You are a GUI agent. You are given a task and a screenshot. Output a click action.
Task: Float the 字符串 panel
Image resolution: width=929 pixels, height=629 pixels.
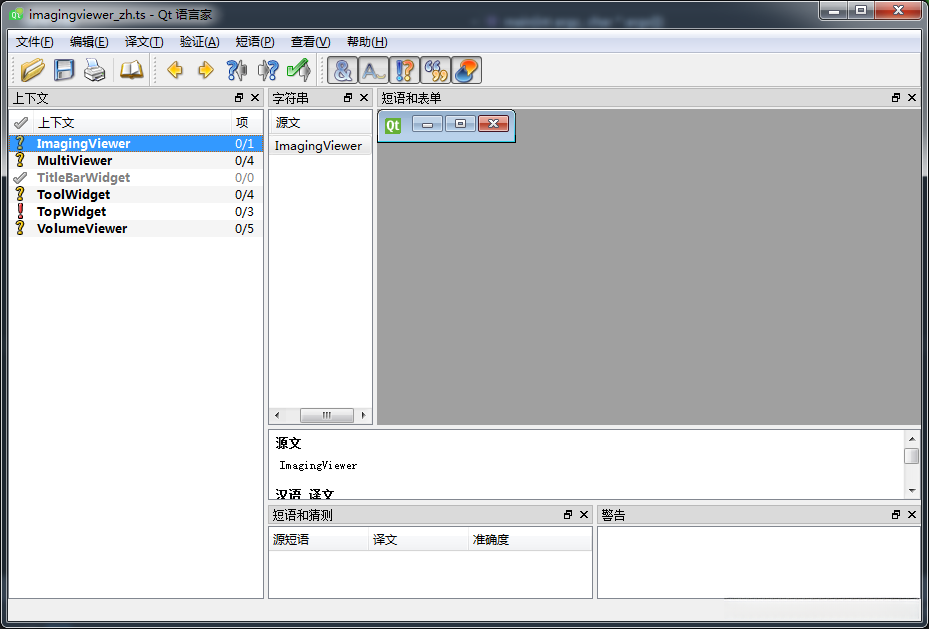pos(348,98)
